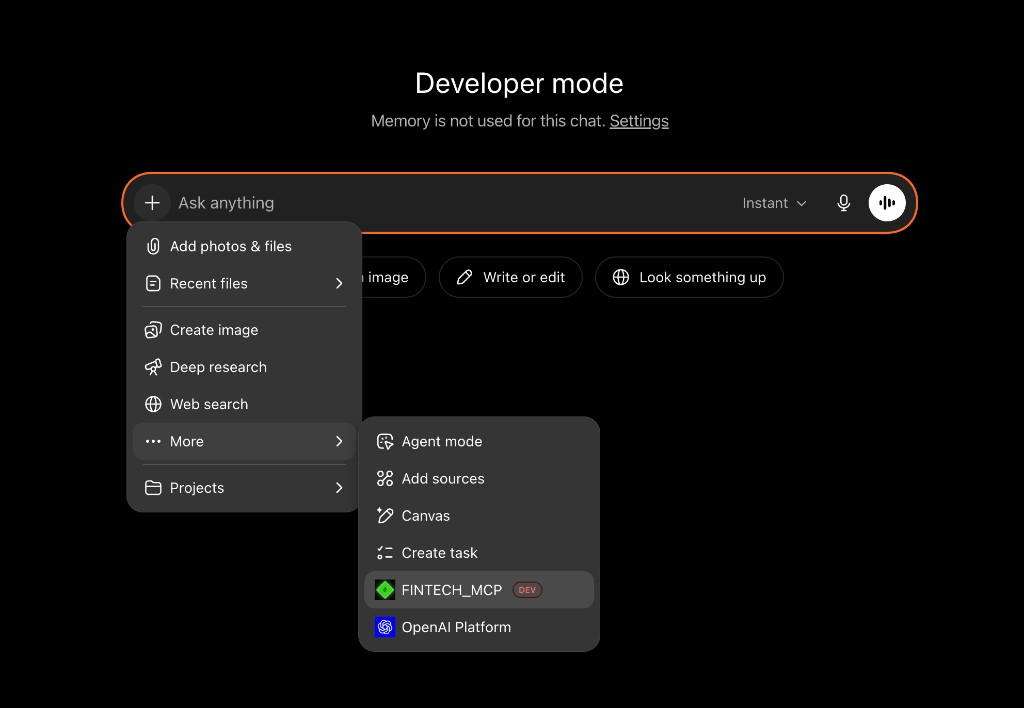
Task: Open the Settings link under Developer mode
Action: [639, 121]
